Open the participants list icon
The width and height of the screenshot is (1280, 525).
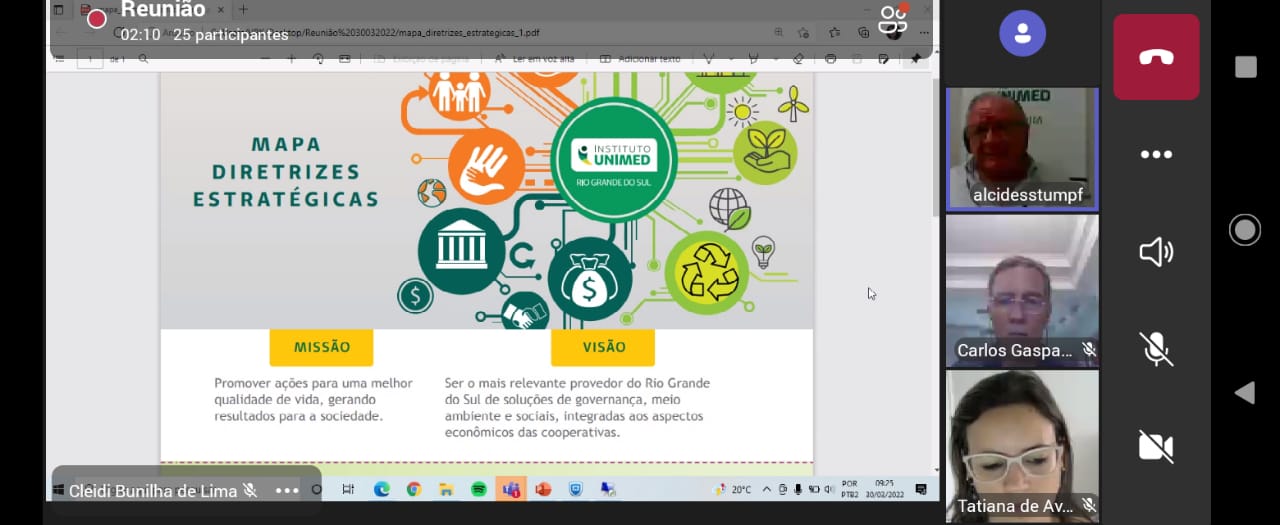point(892,19)
